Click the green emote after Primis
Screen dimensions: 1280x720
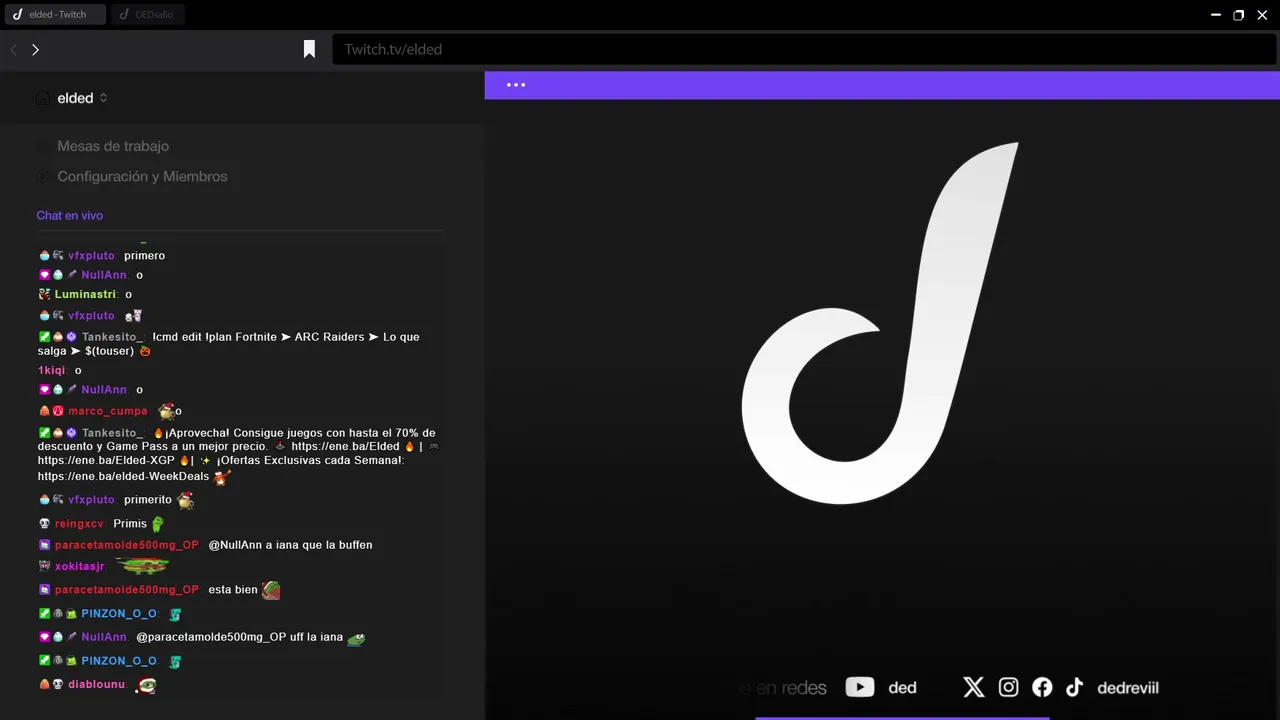click(x=158, y=523)
